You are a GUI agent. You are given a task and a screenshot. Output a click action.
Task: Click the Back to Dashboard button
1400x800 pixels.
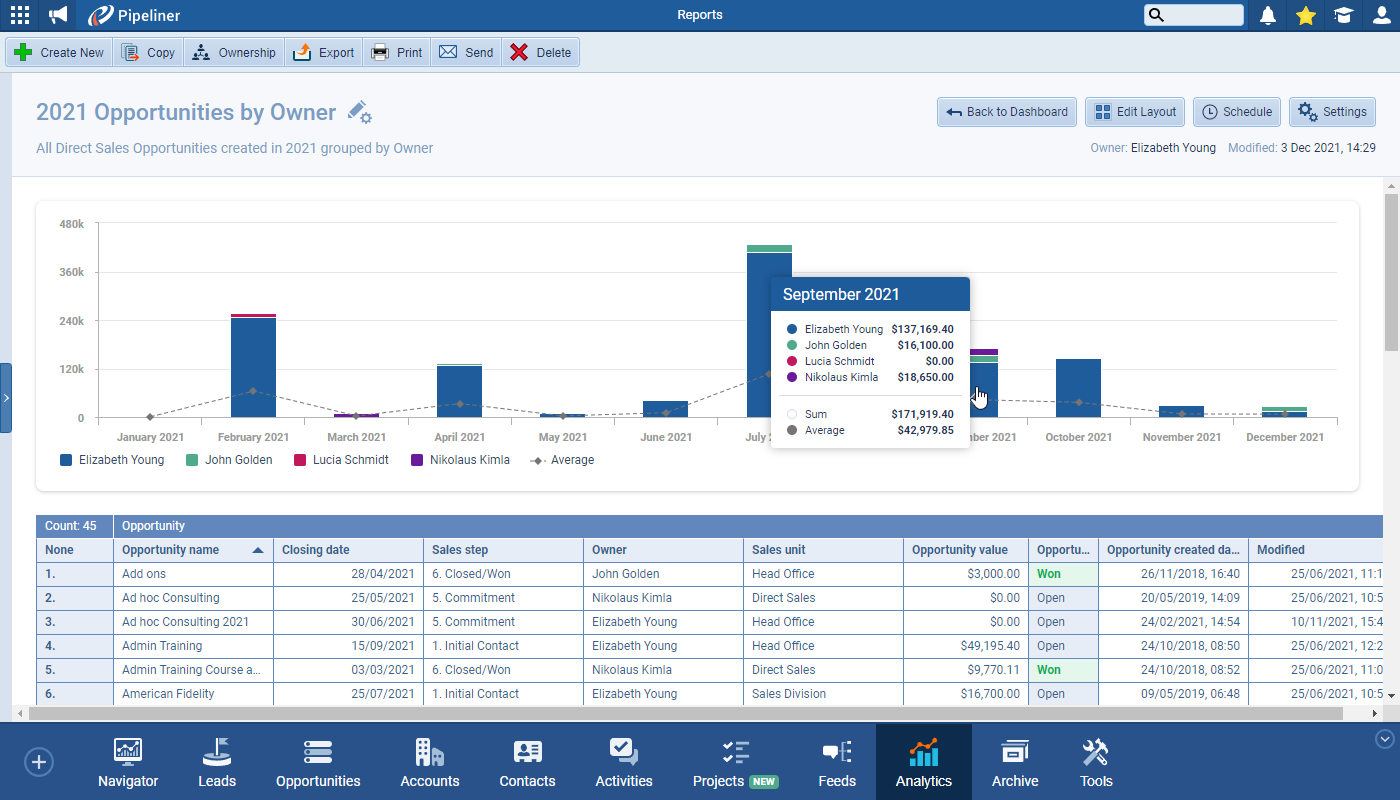tap(1006, 112)
